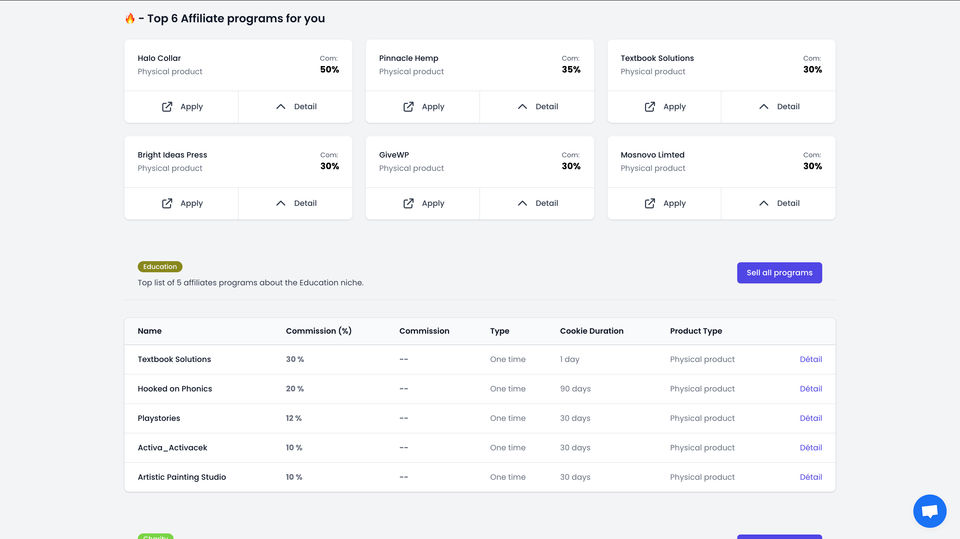Click Pinnacle Hemp 35% commission value
The image size is (960, 539).
point(571,69)
